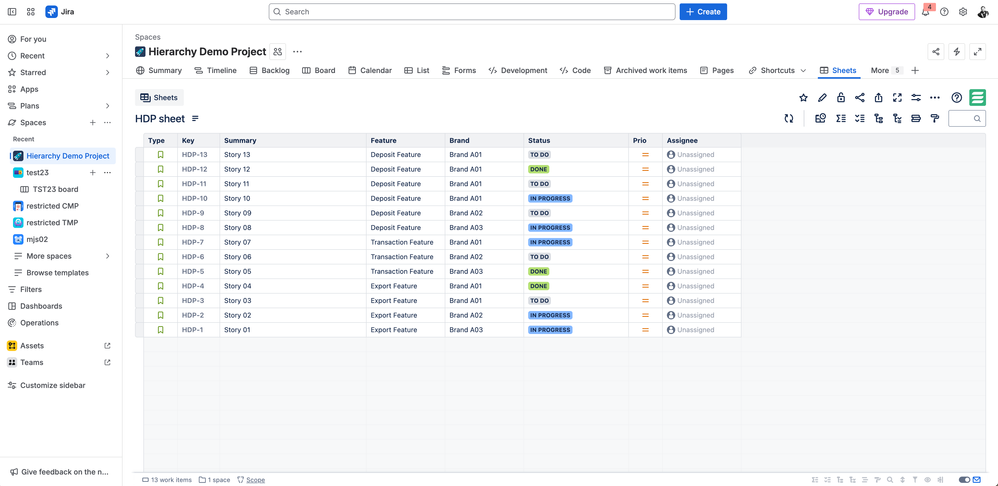Click the Transaction Feature cell for Story 07
The height and width of the screenshot is (486, 998).
[x=405, y=242]
